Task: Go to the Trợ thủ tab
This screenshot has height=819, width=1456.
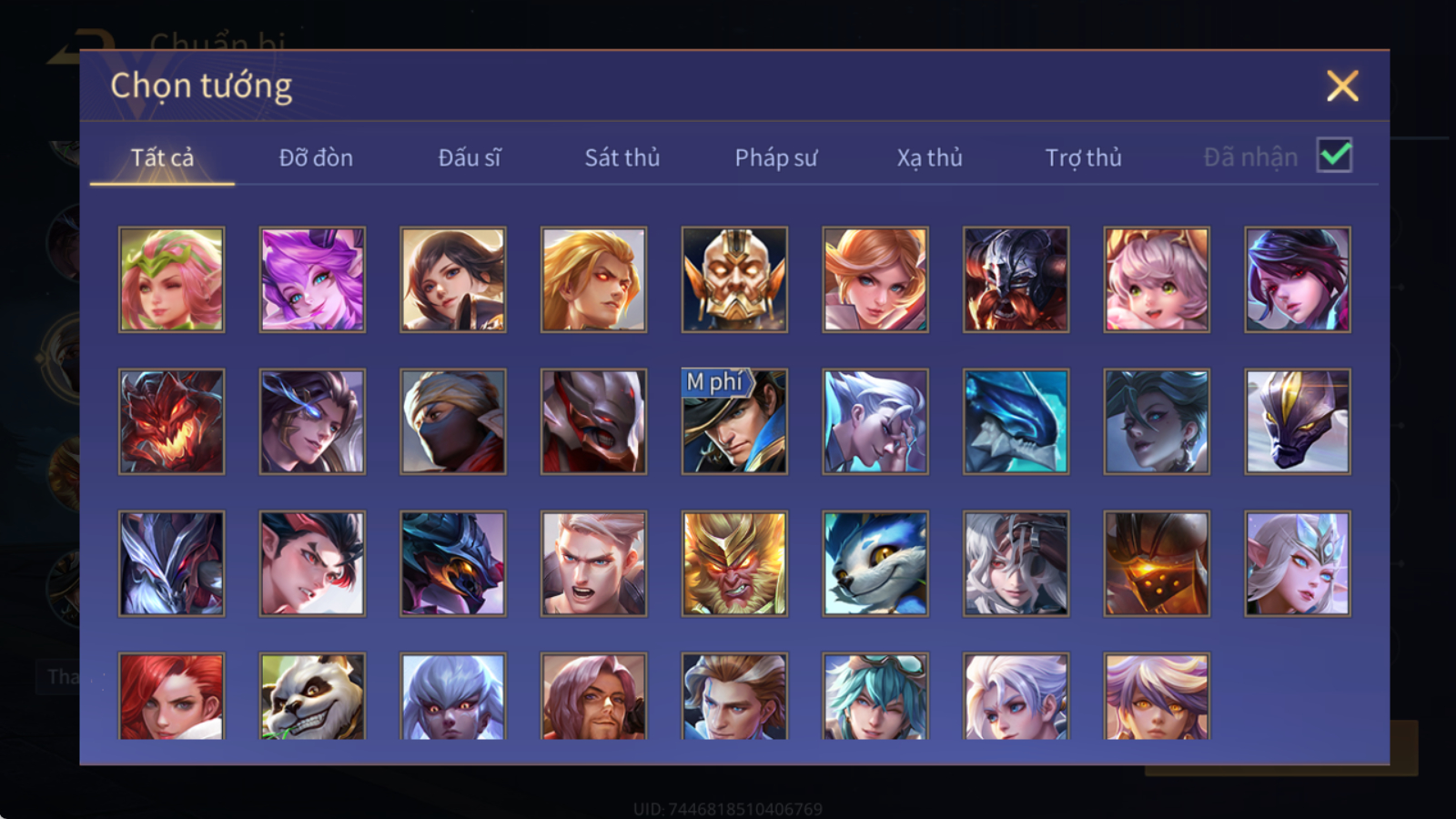Action: [x=1083, y=157]
